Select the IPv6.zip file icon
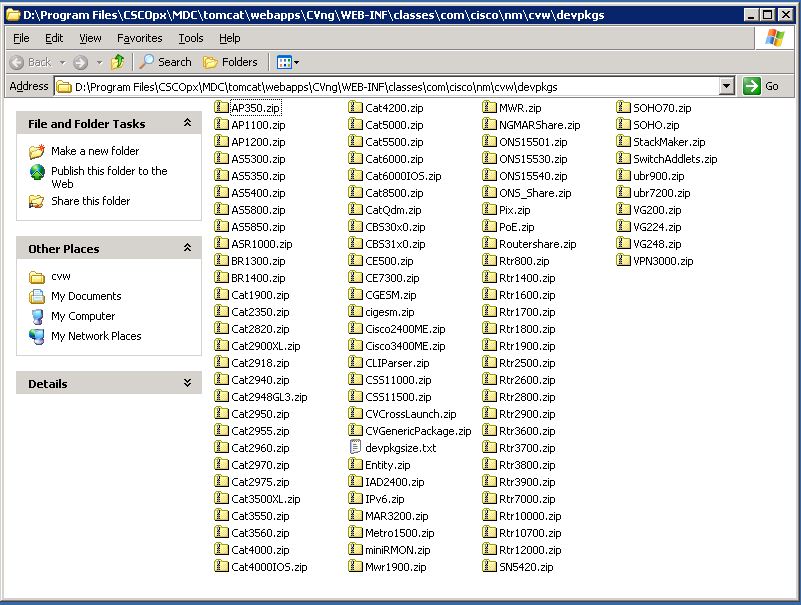 (355, 498)
